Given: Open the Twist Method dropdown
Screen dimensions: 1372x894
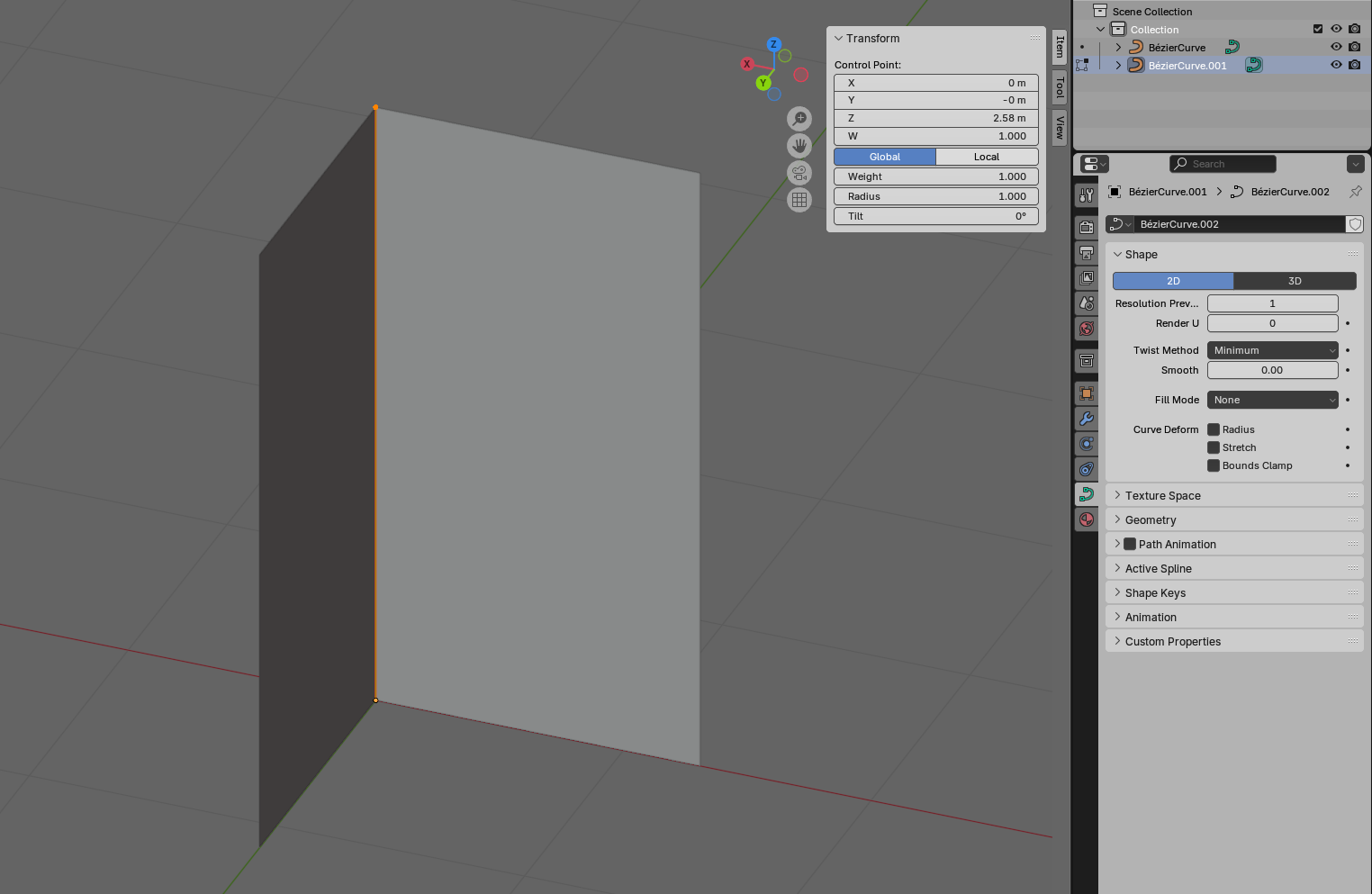Looking at the screenshot, I should (1272, 350).
